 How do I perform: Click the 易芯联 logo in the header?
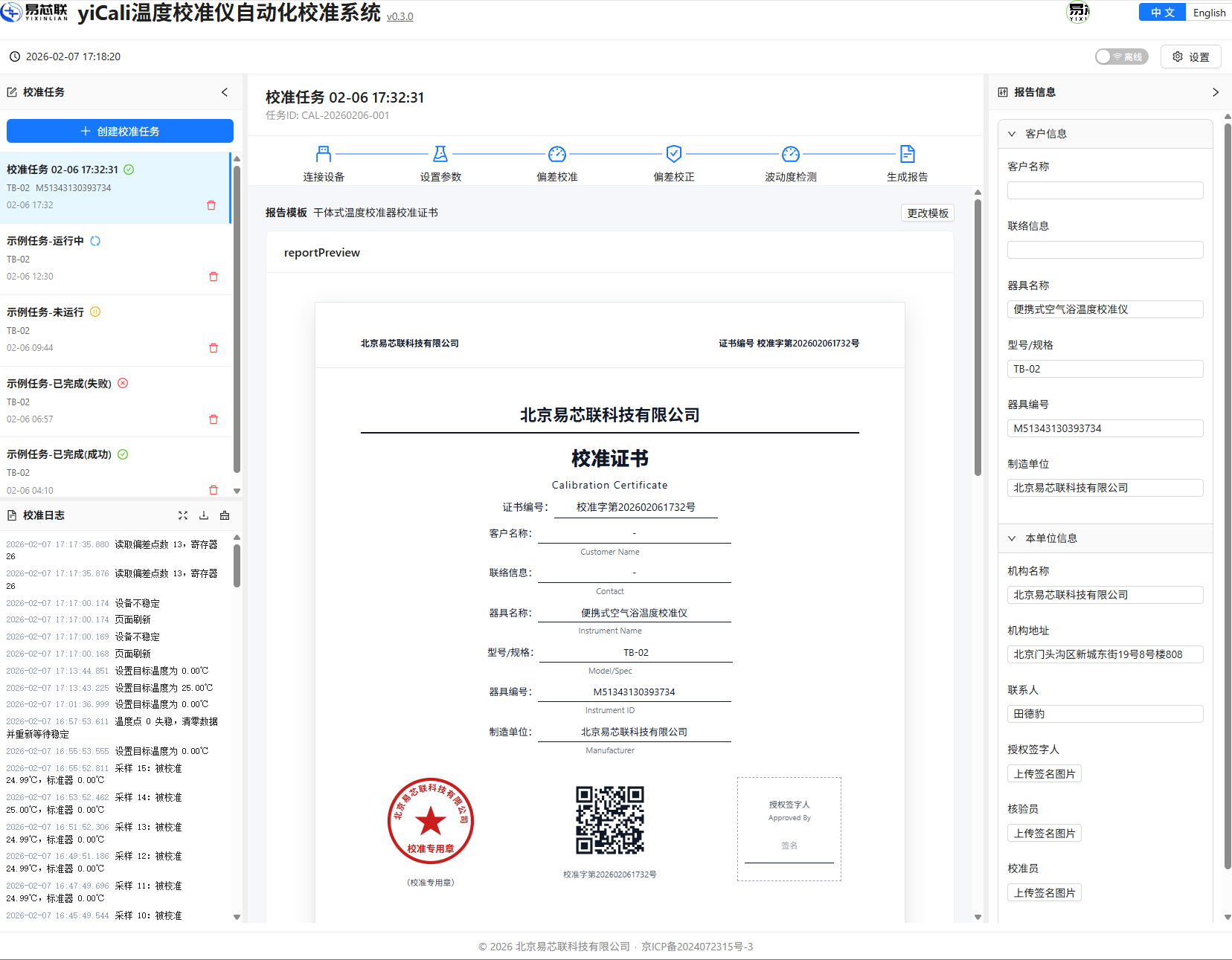click(x=34, y=12)
